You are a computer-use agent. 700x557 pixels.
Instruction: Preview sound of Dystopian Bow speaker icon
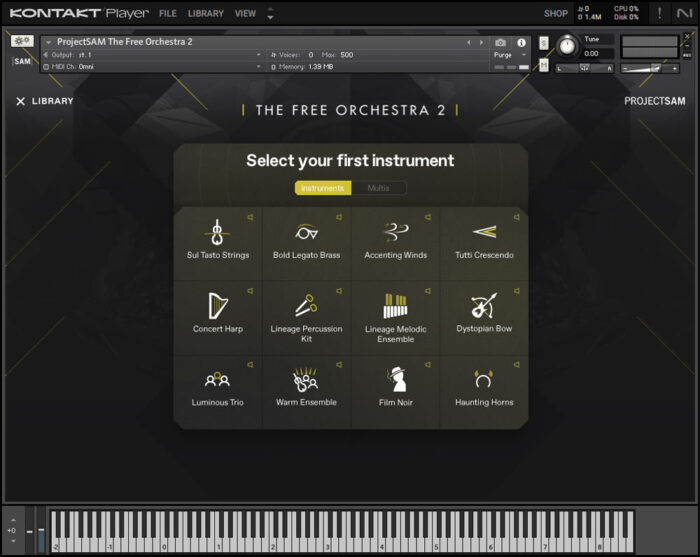[517, 291]
